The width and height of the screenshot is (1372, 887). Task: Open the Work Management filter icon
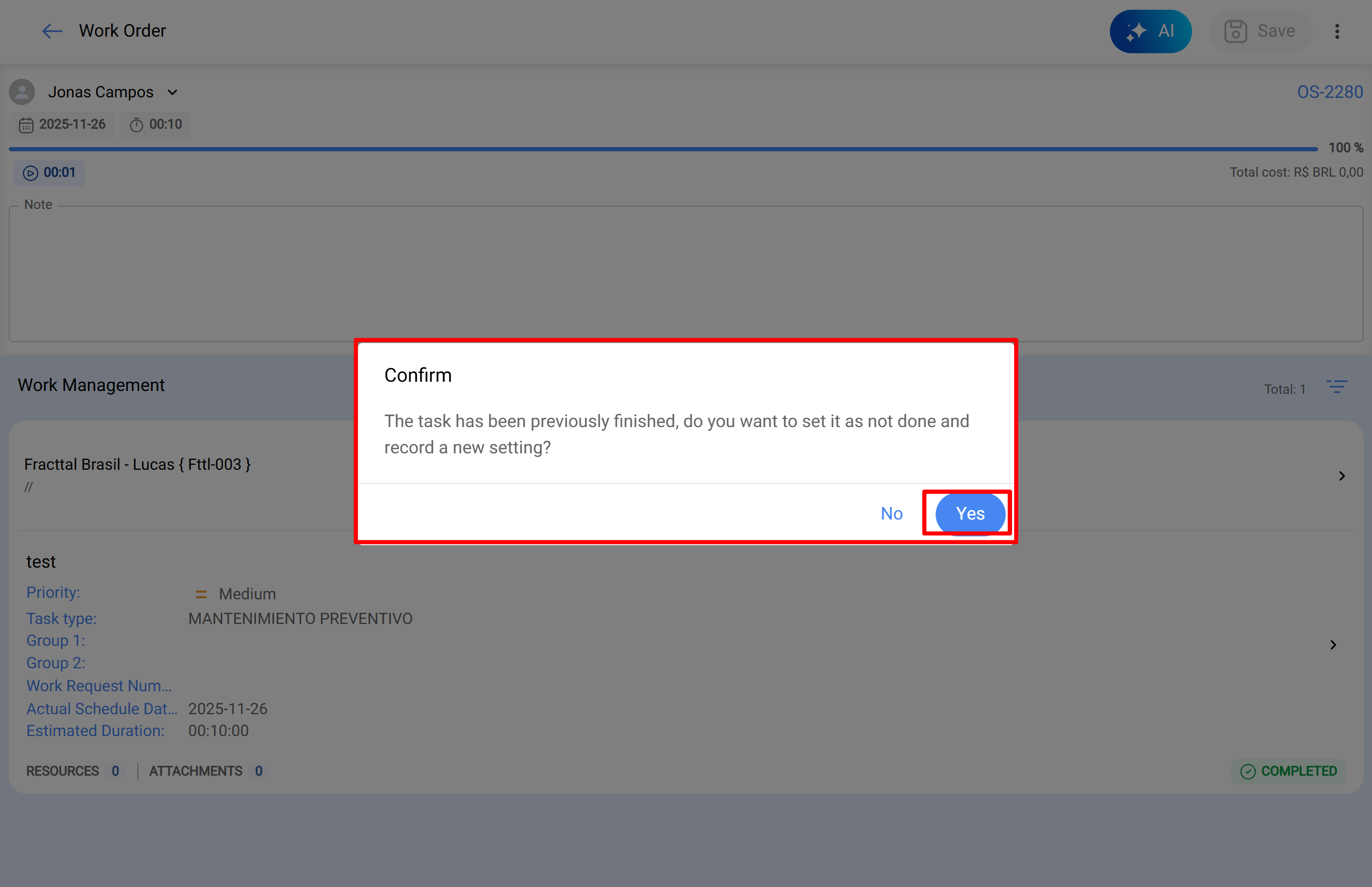coord(1337,387)
